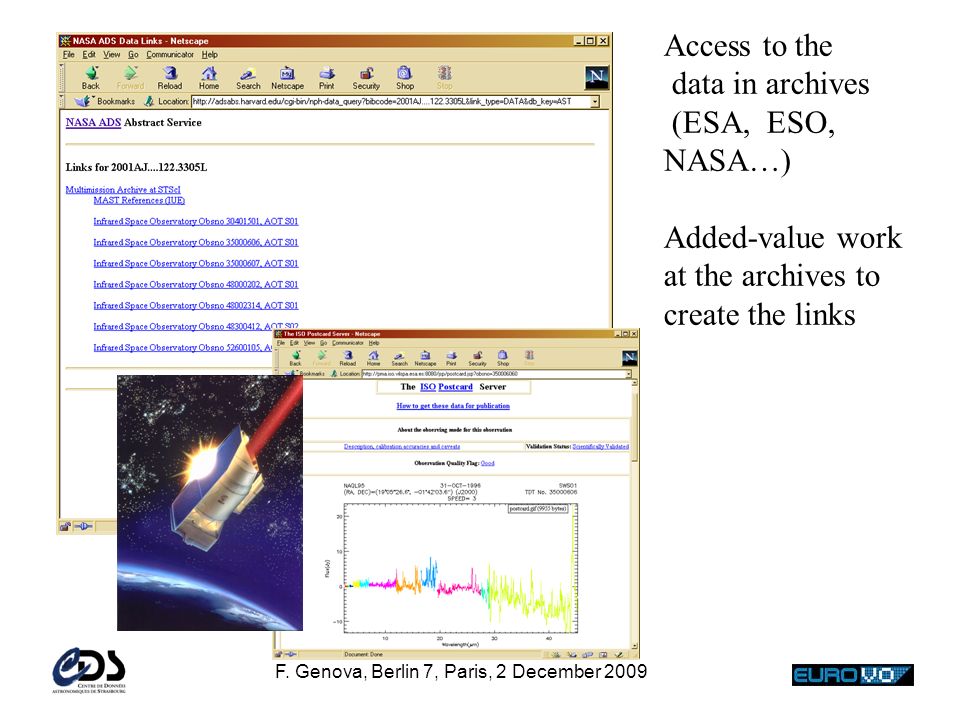Open Postcard link in Postcard Server heading
The height and width of the screenshot is (720, 960).
point(456,387)
